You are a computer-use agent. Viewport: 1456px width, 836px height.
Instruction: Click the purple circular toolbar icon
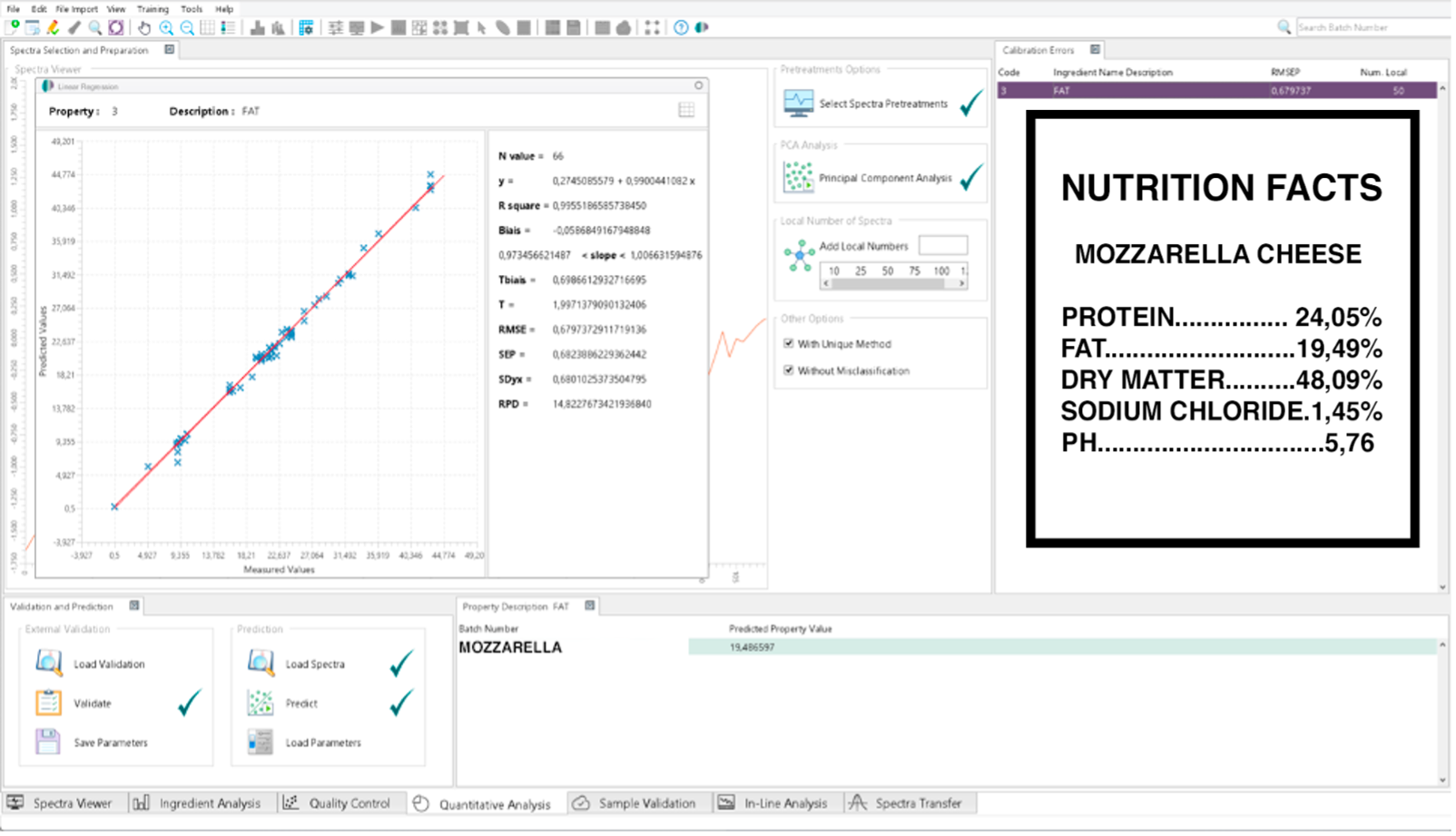click(115, 27)
